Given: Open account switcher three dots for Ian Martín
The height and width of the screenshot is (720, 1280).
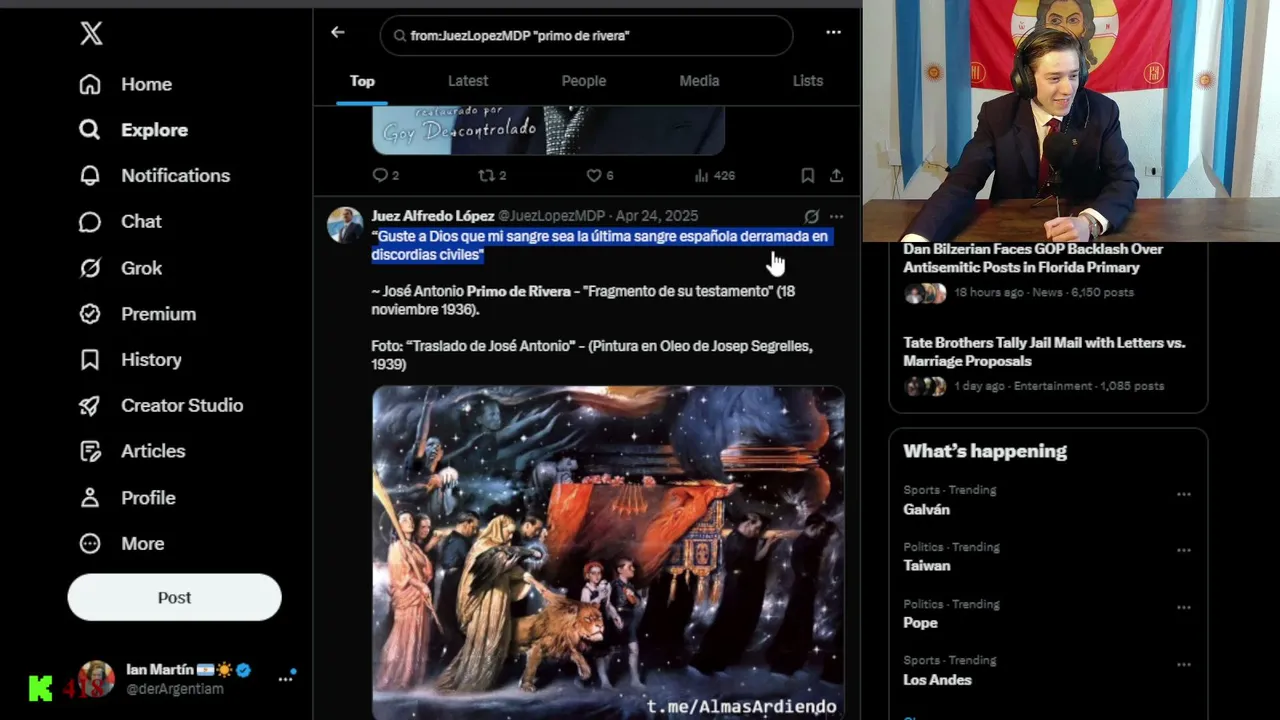Looking at the screenshot, I should [x=286, y=678].
